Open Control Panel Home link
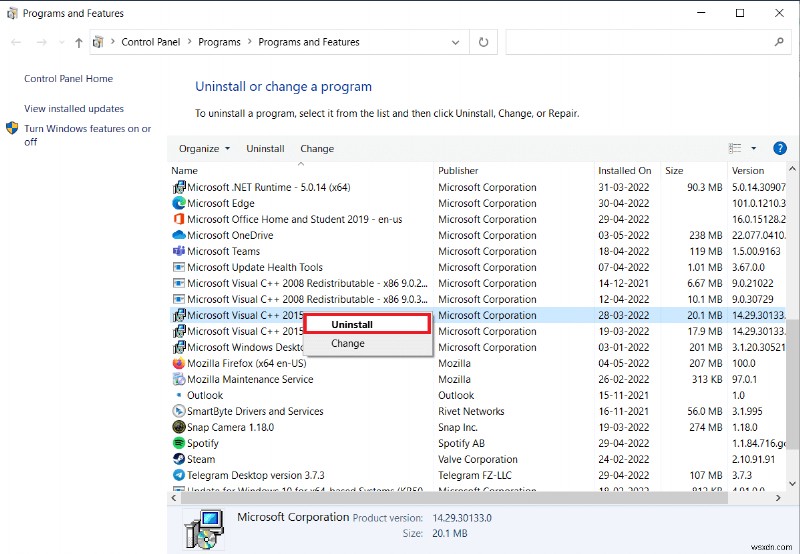The height and width of the screenshot is (554, 800). [x=68, y=79]
